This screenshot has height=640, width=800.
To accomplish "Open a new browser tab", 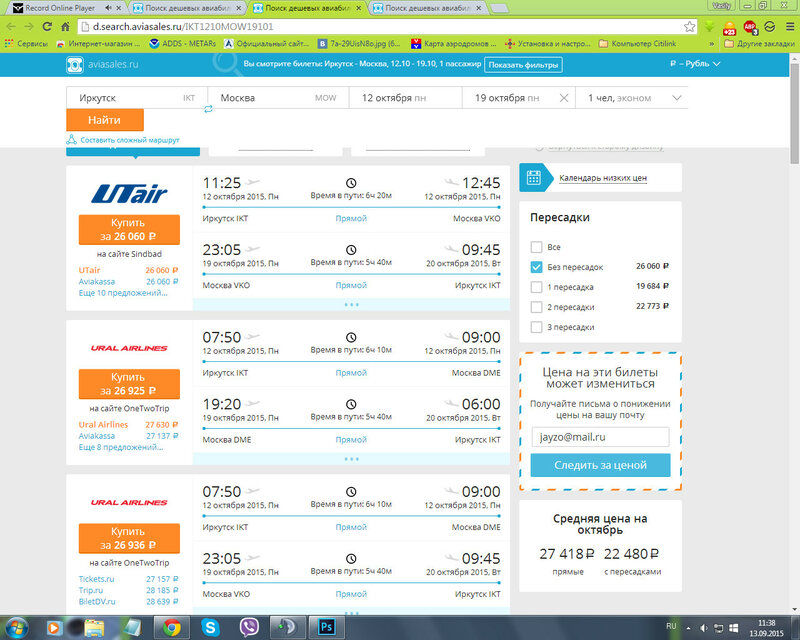I will 499,8.
